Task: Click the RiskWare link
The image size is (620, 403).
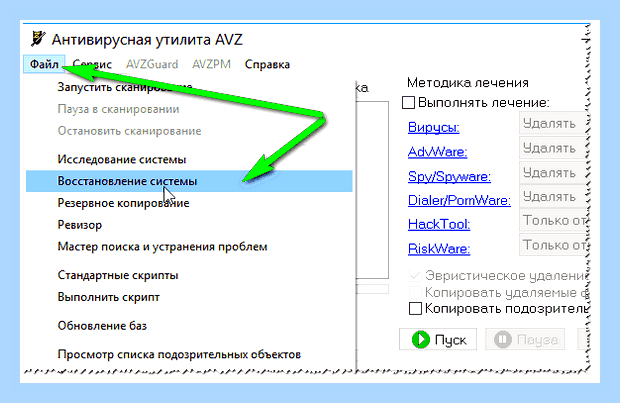Action: 439,249
